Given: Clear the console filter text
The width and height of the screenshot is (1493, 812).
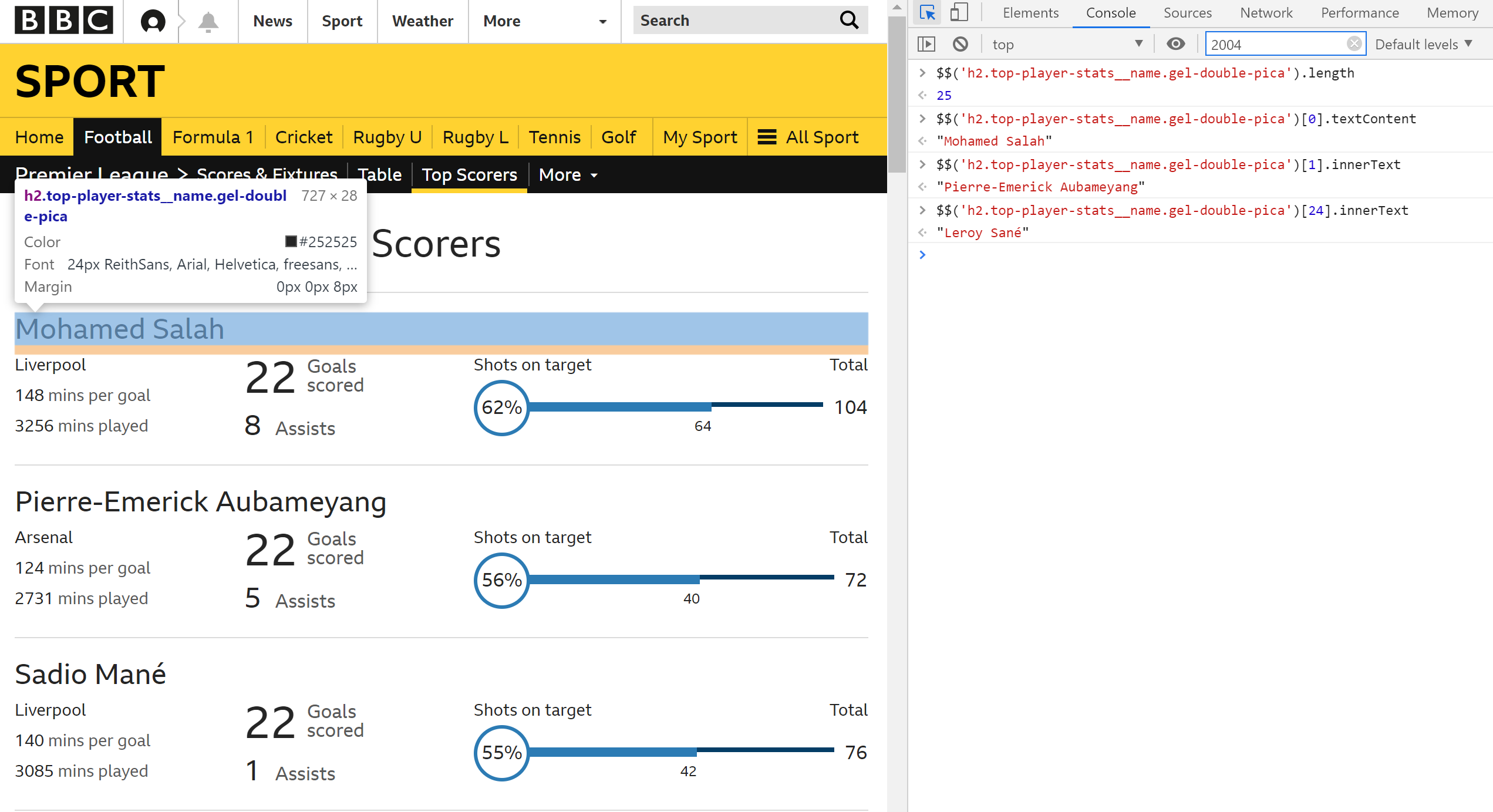Looking at the screenshot, I should pos(1354,44).
